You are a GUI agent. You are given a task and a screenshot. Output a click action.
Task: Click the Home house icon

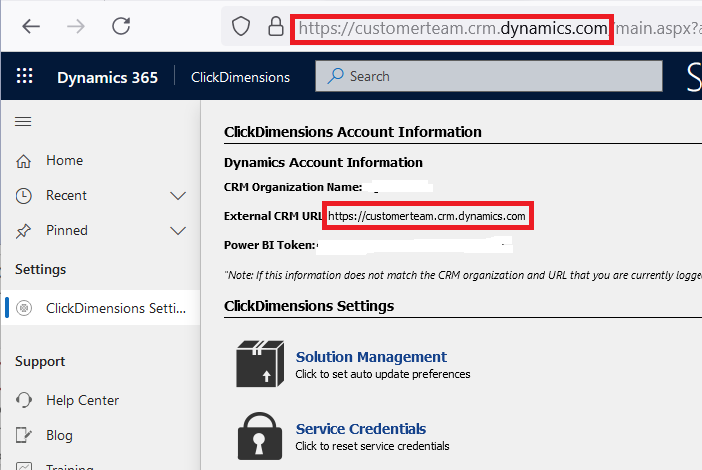[x=23, y=161]
